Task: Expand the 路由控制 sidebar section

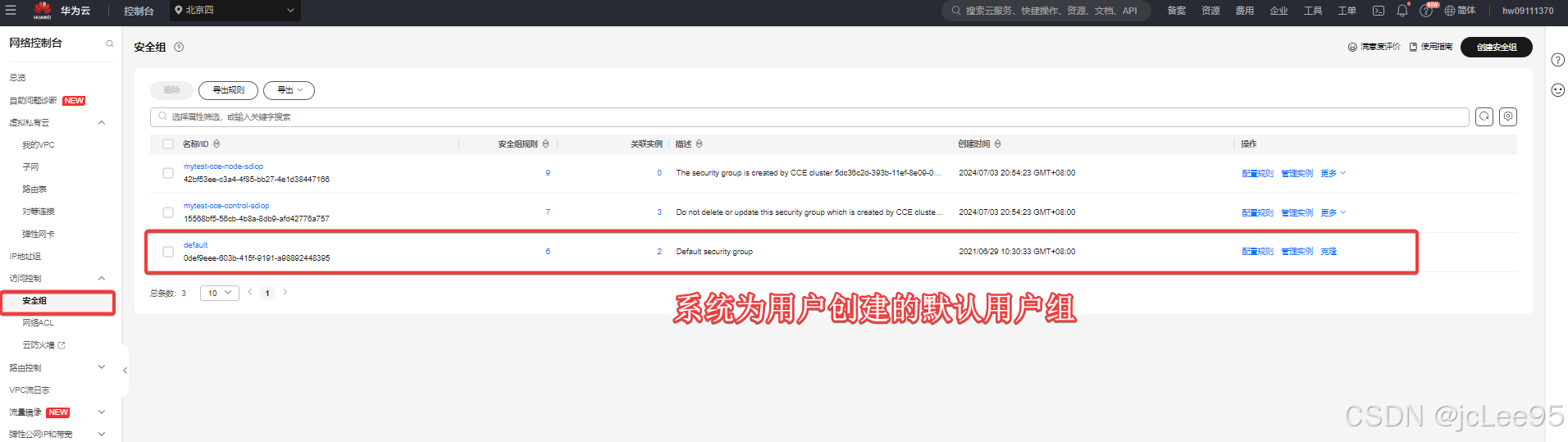Action: 102,367
